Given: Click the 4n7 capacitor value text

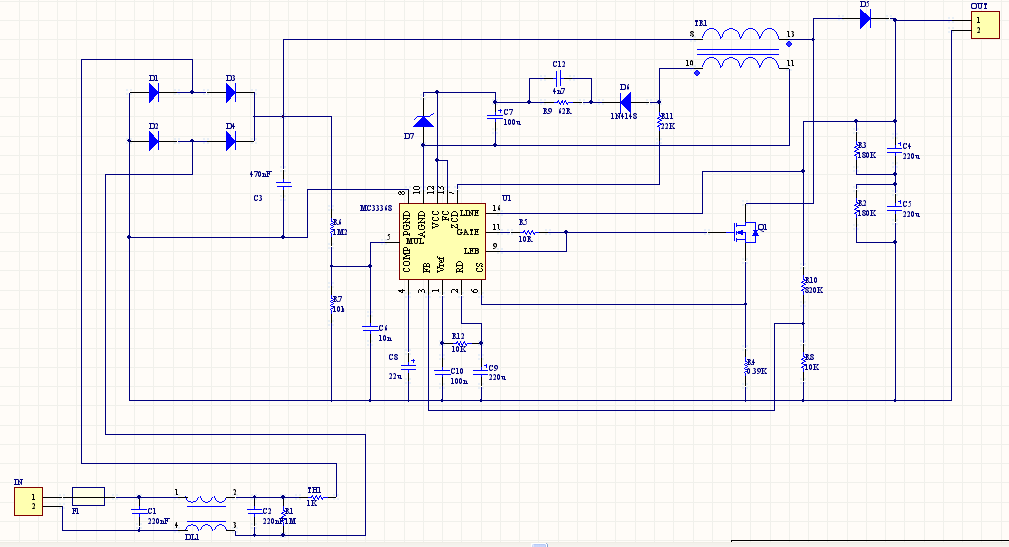Looking at the screenshot, I should (x=559, y=91).
